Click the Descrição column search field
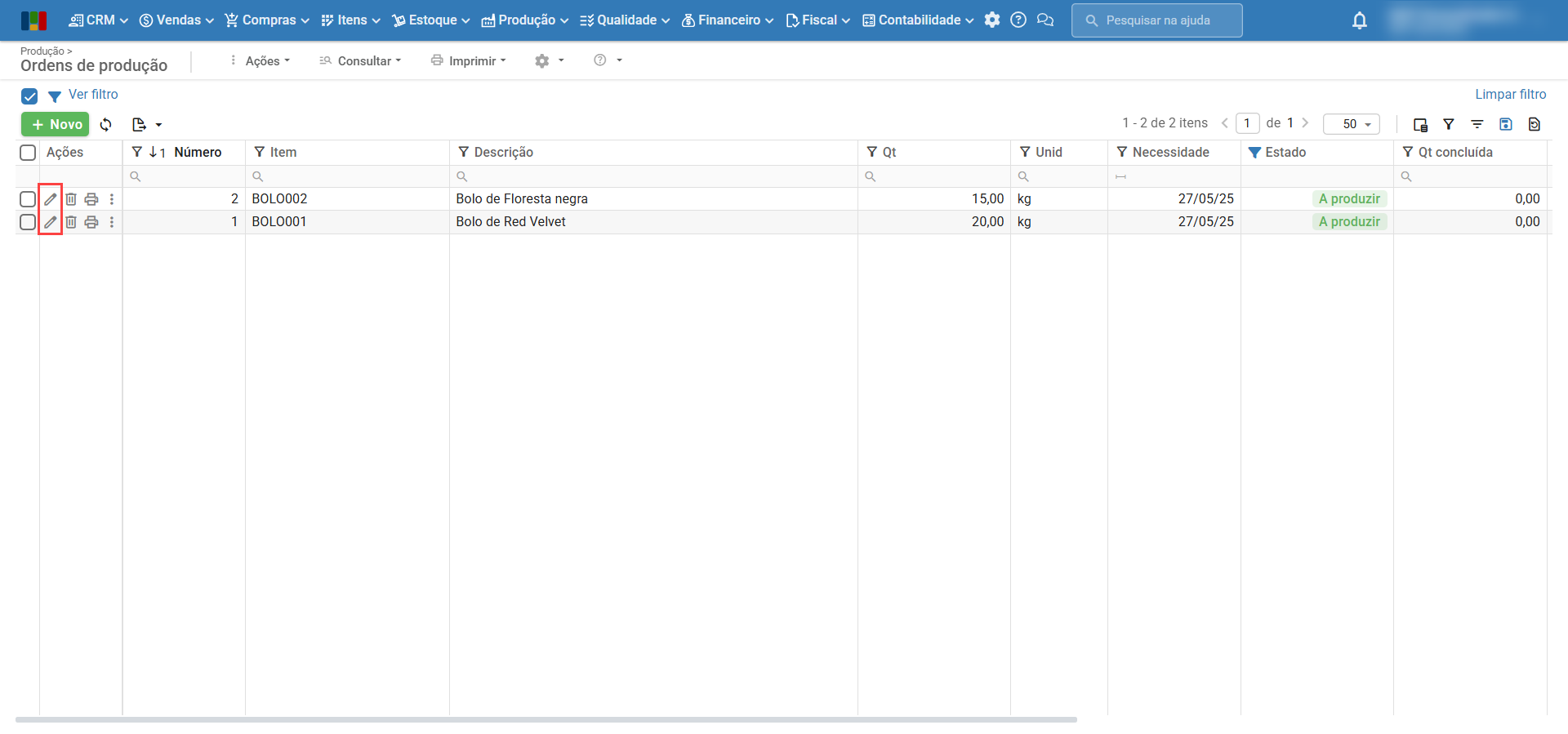The width and height of the screenshot is (1568, 734). [653, 176]
